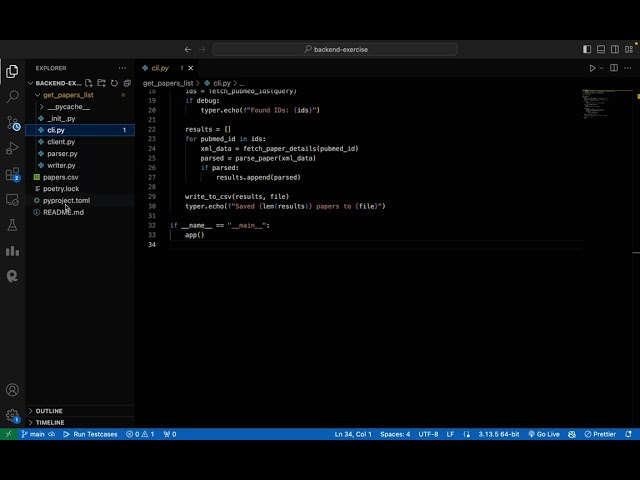This screenshot has height=480, width=640.
Task: Open problems errors and warnings indicator
Action: 140,434
